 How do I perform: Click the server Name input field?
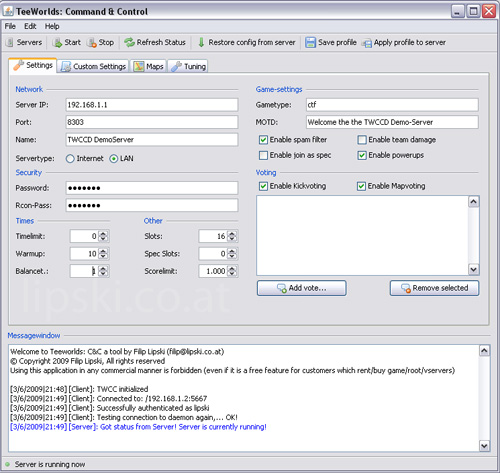point(152,139)
